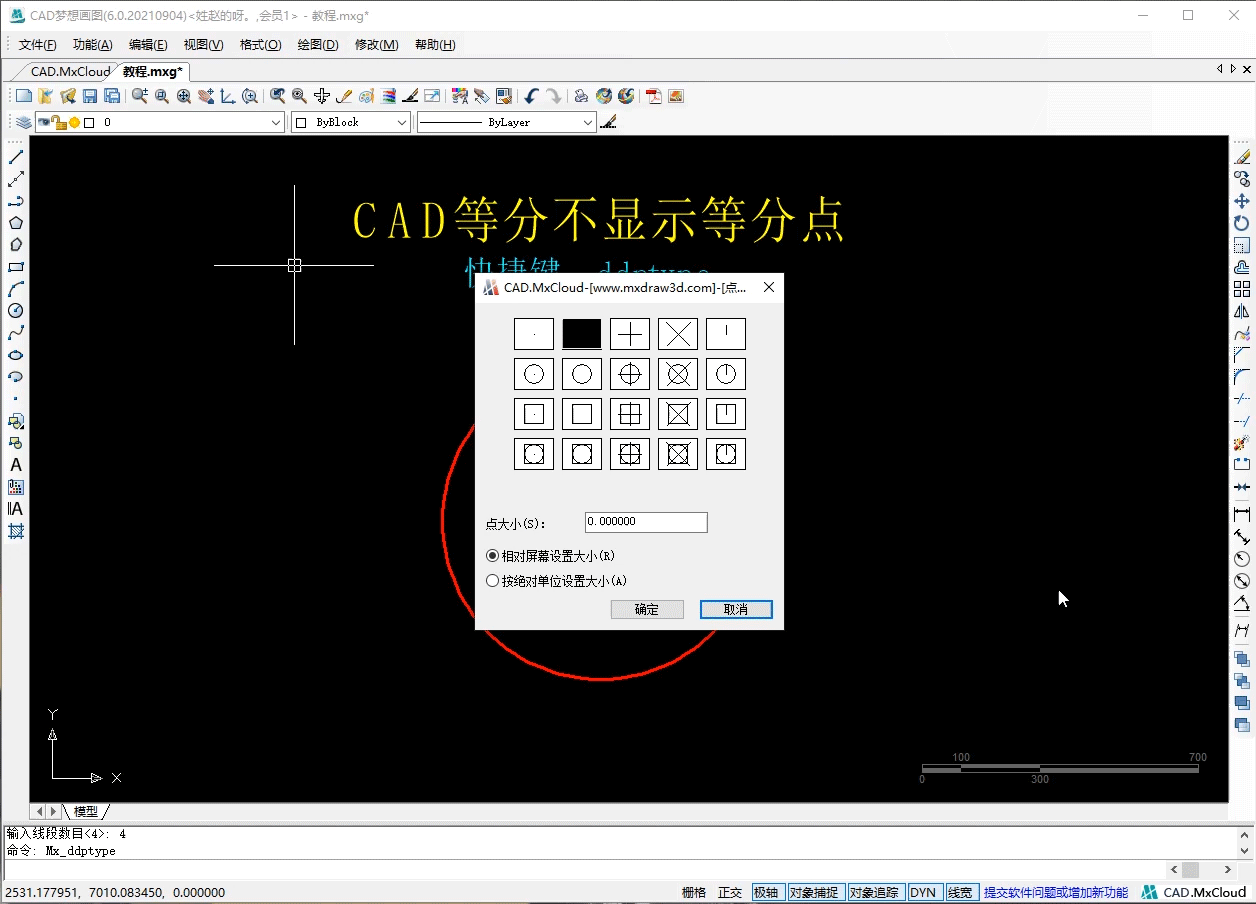The image size is (1256, 904).
Task: Expand the ByBlock color dropdown
Action: pos(403,121)
